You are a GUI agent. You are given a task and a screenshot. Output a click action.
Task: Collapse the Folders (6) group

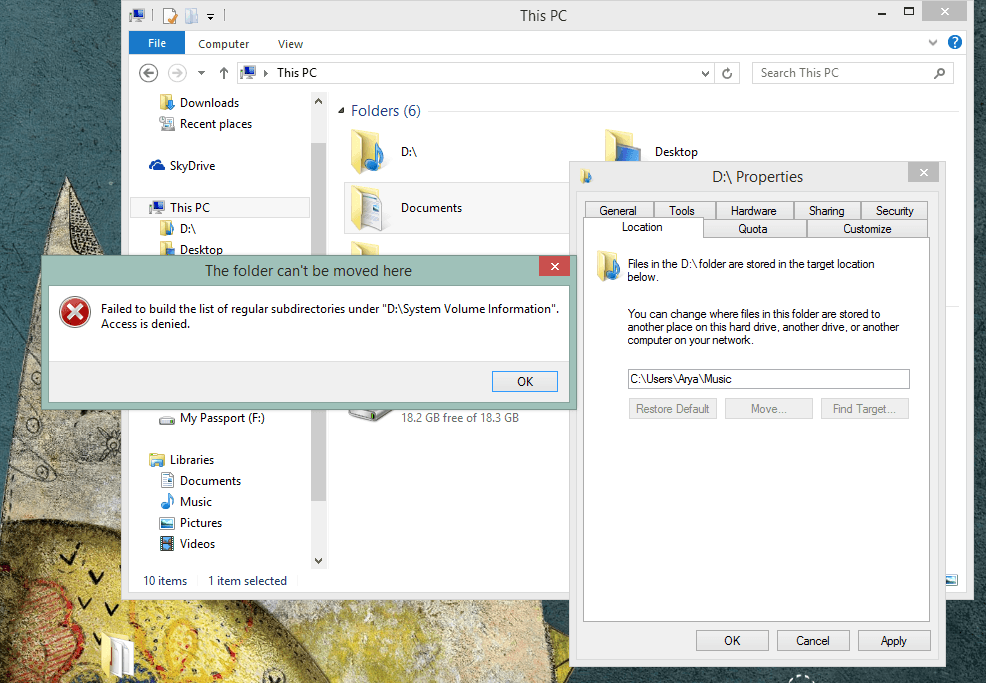click(x=341, y=111)
